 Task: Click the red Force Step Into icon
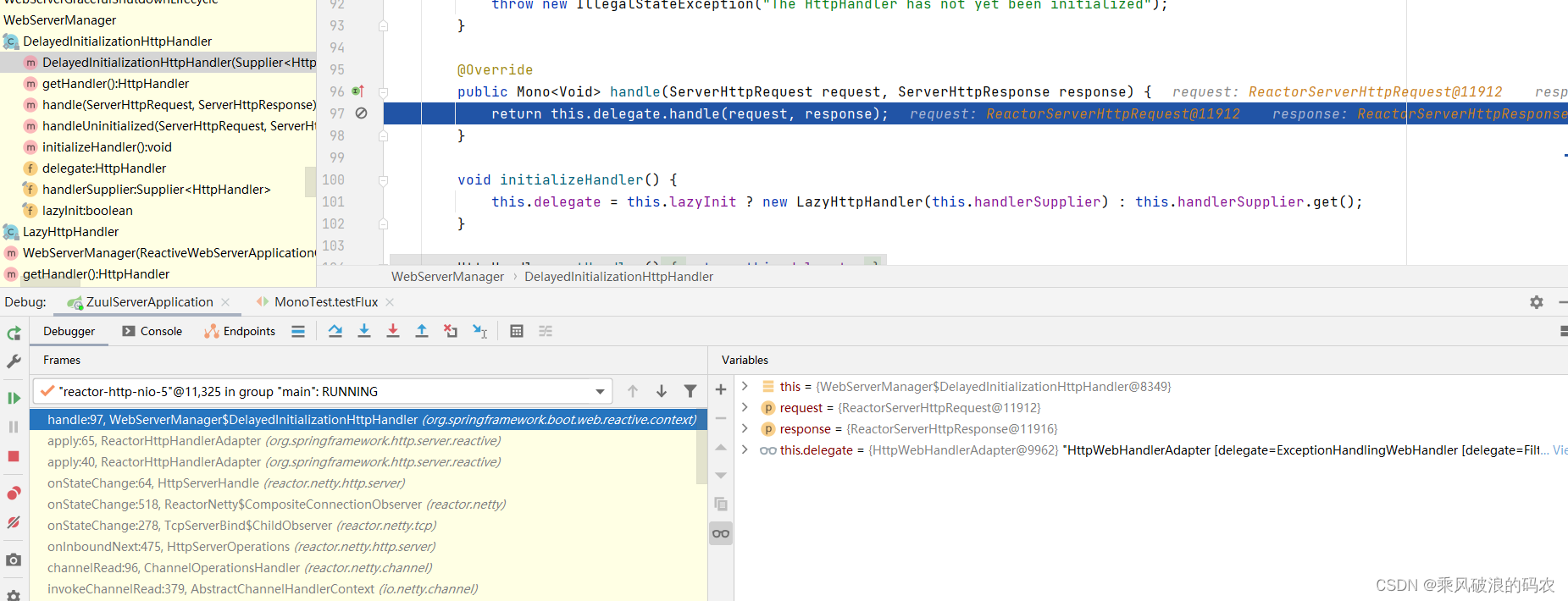pos(393,331)
